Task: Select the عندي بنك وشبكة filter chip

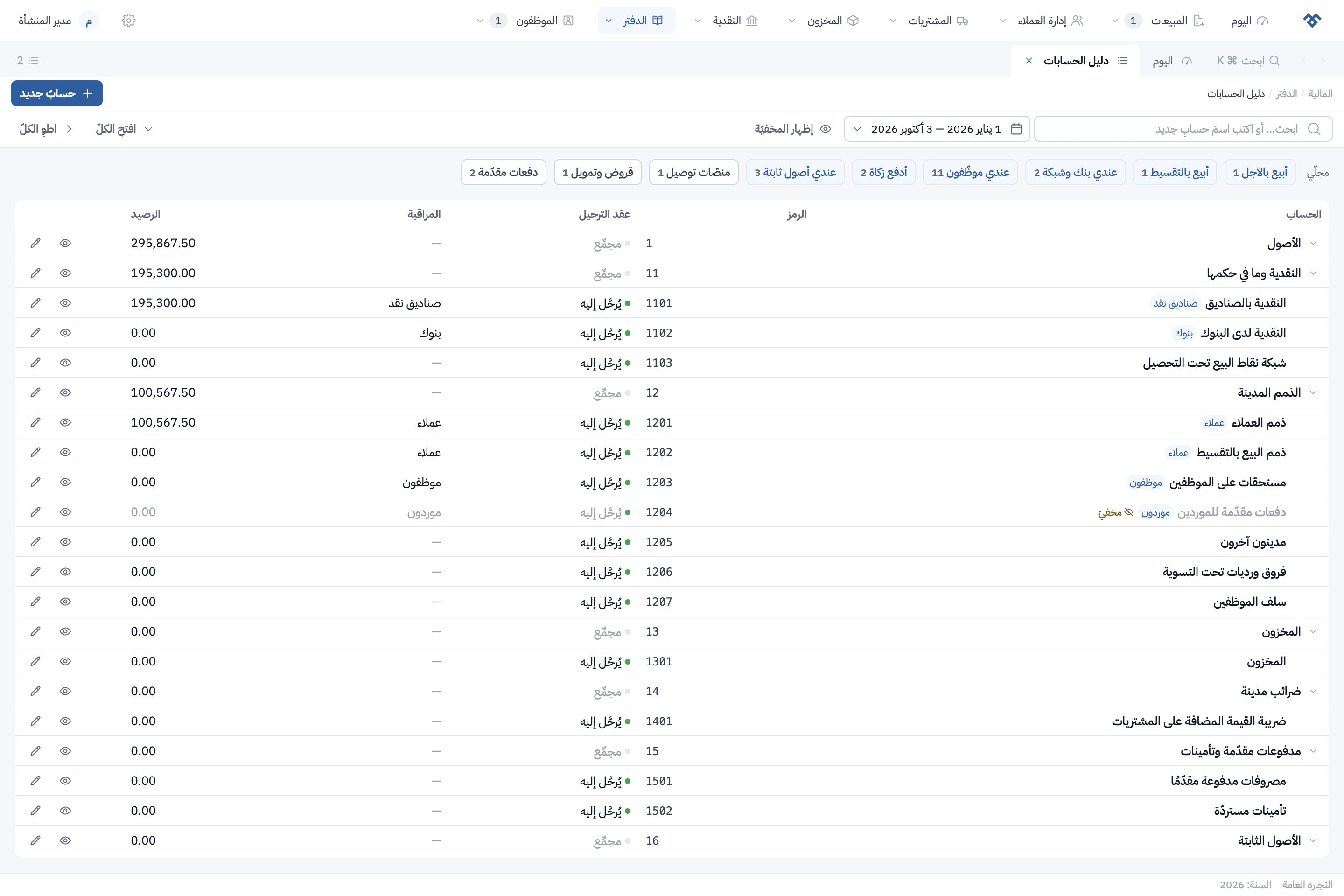Action: tap(1075, 172)
